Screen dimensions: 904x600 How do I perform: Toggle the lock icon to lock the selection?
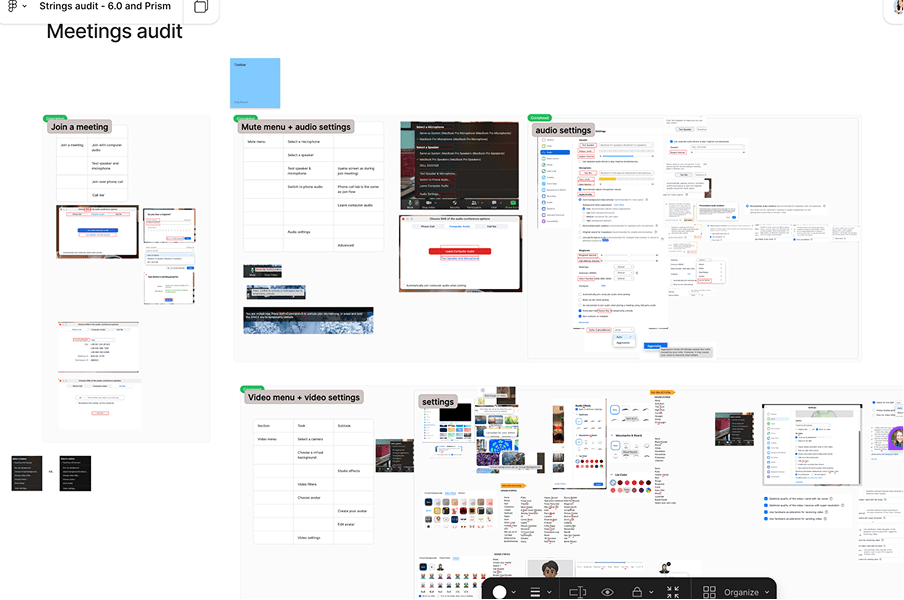pyautogui.click(x=637, y=591)
